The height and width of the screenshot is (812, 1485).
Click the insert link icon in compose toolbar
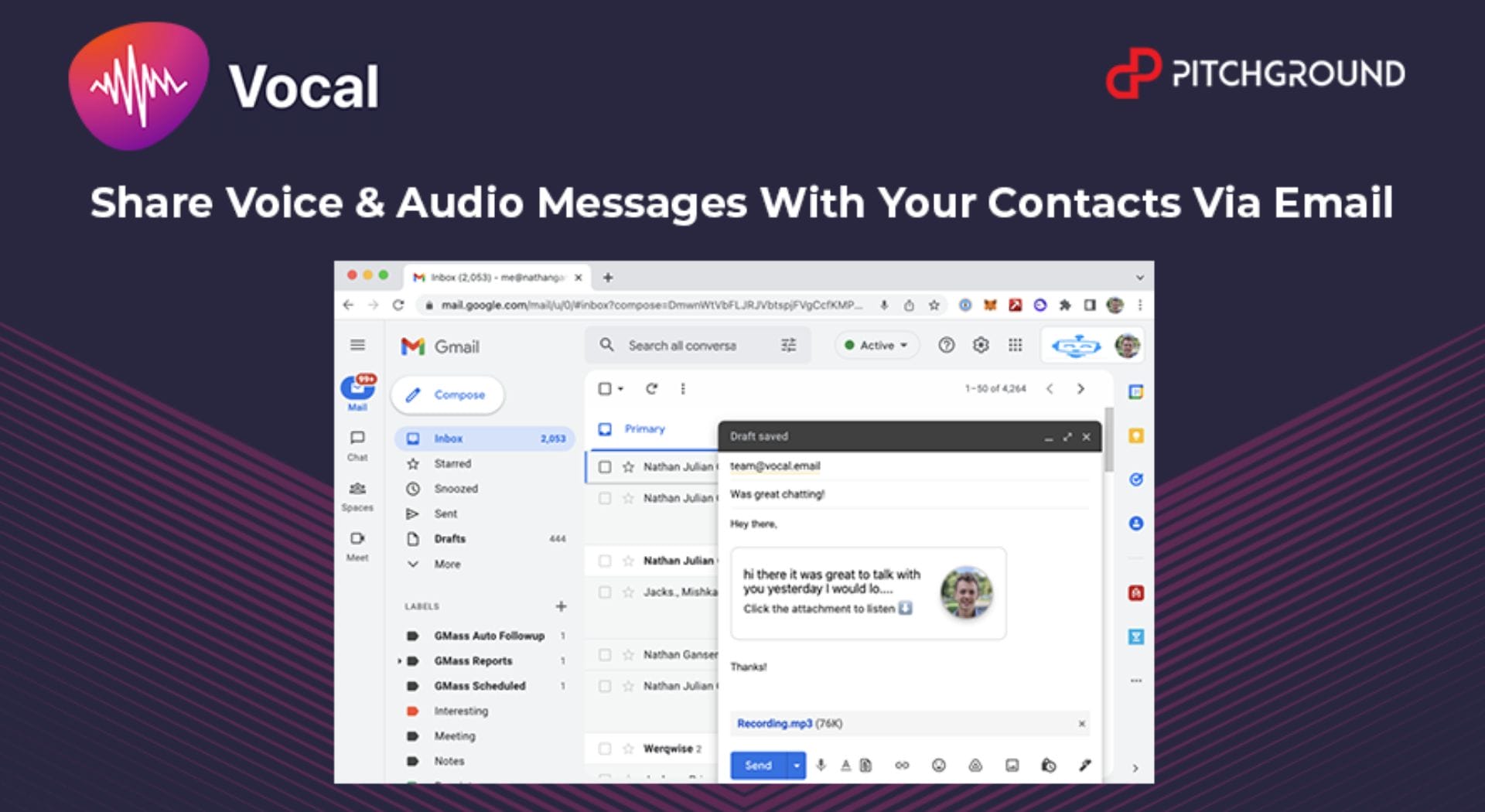(x=902, y=765)
